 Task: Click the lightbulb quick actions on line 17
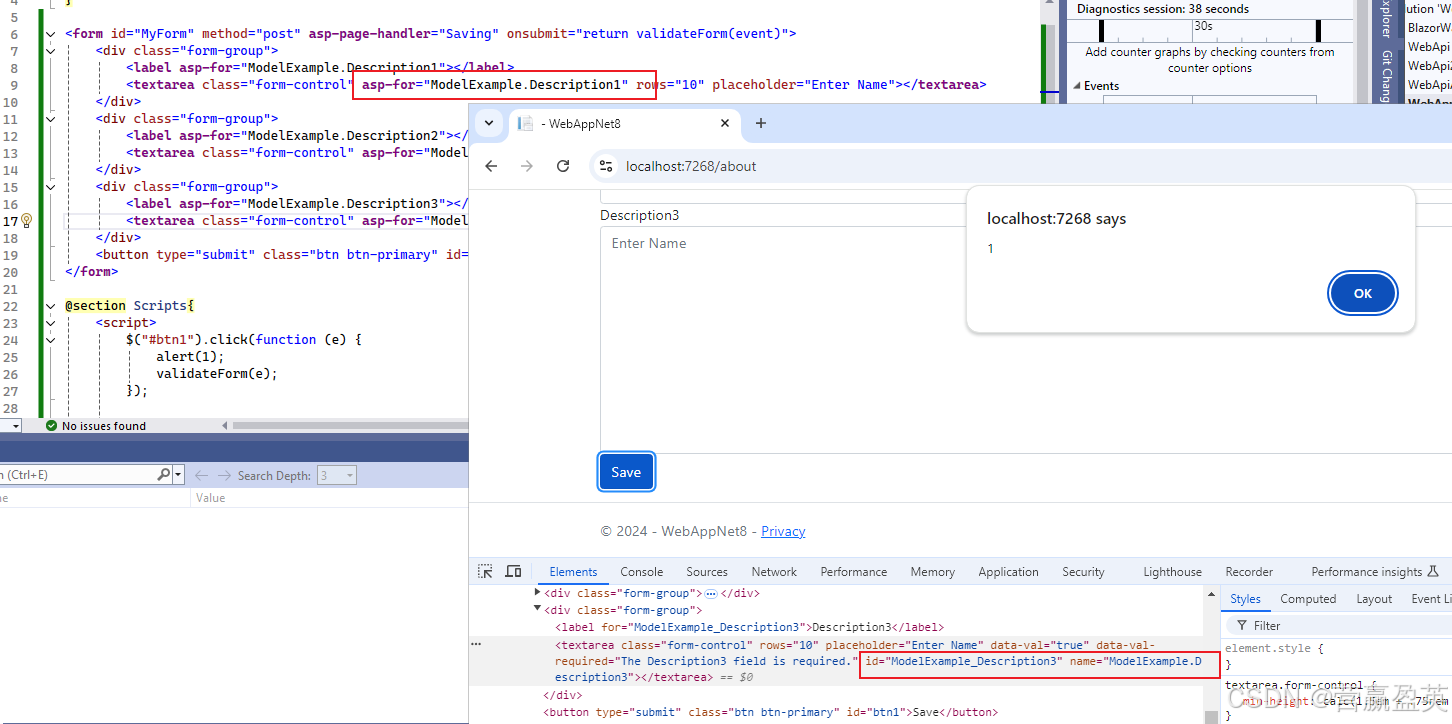coord(25,220)
